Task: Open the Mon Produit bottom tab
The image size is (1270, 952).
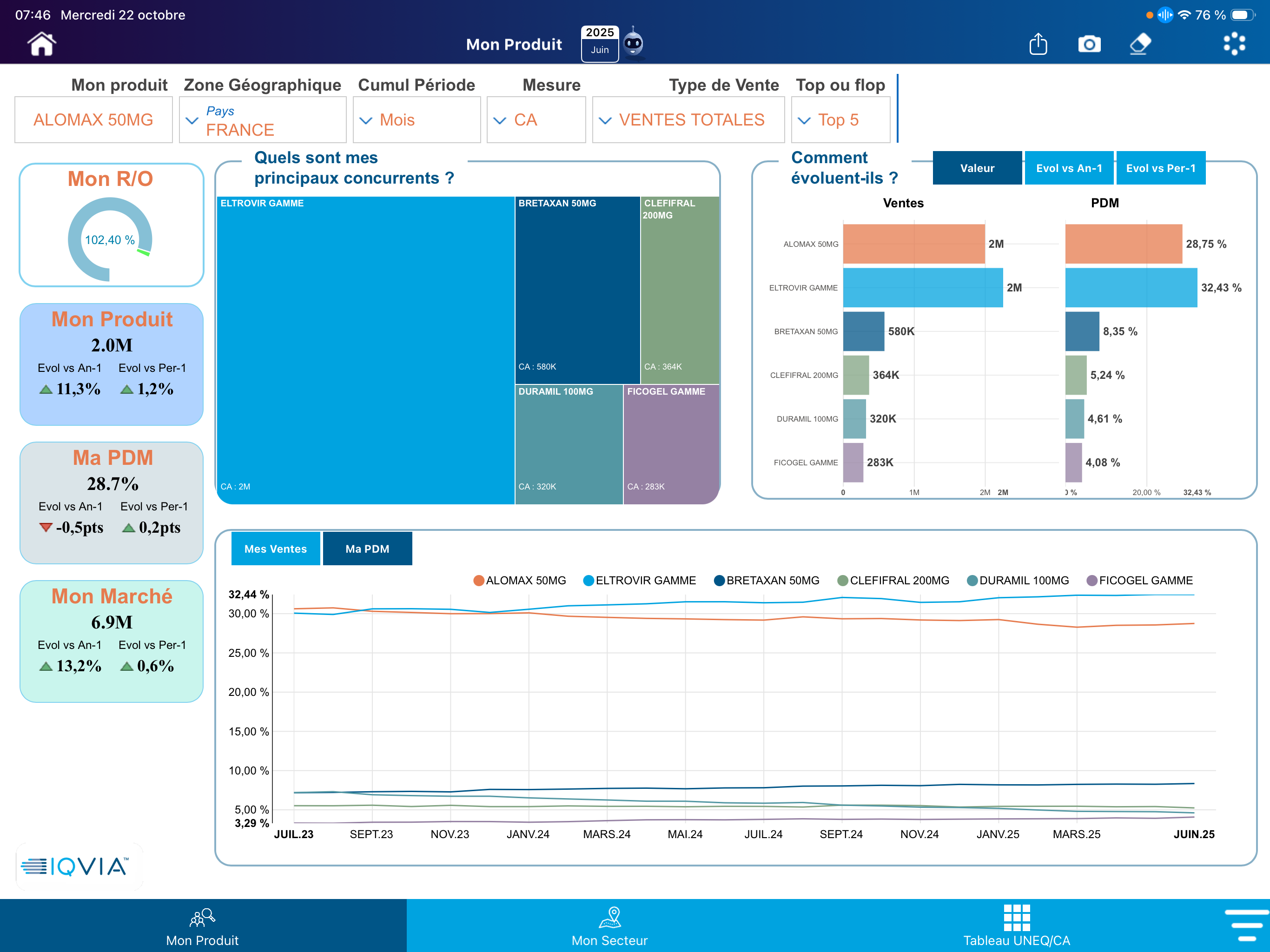Action: point(202,926)
